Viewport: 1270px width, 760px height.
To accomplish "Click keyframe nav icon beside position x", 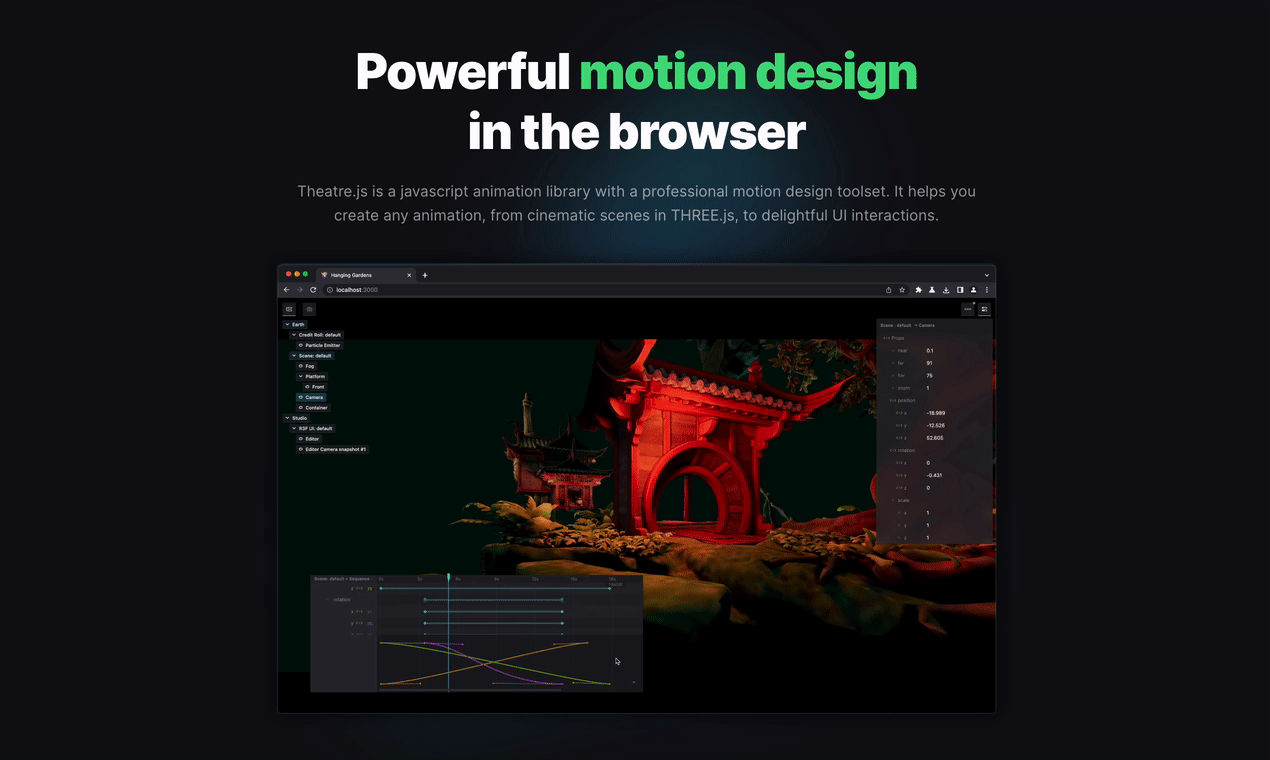I will tap(899, 413).
